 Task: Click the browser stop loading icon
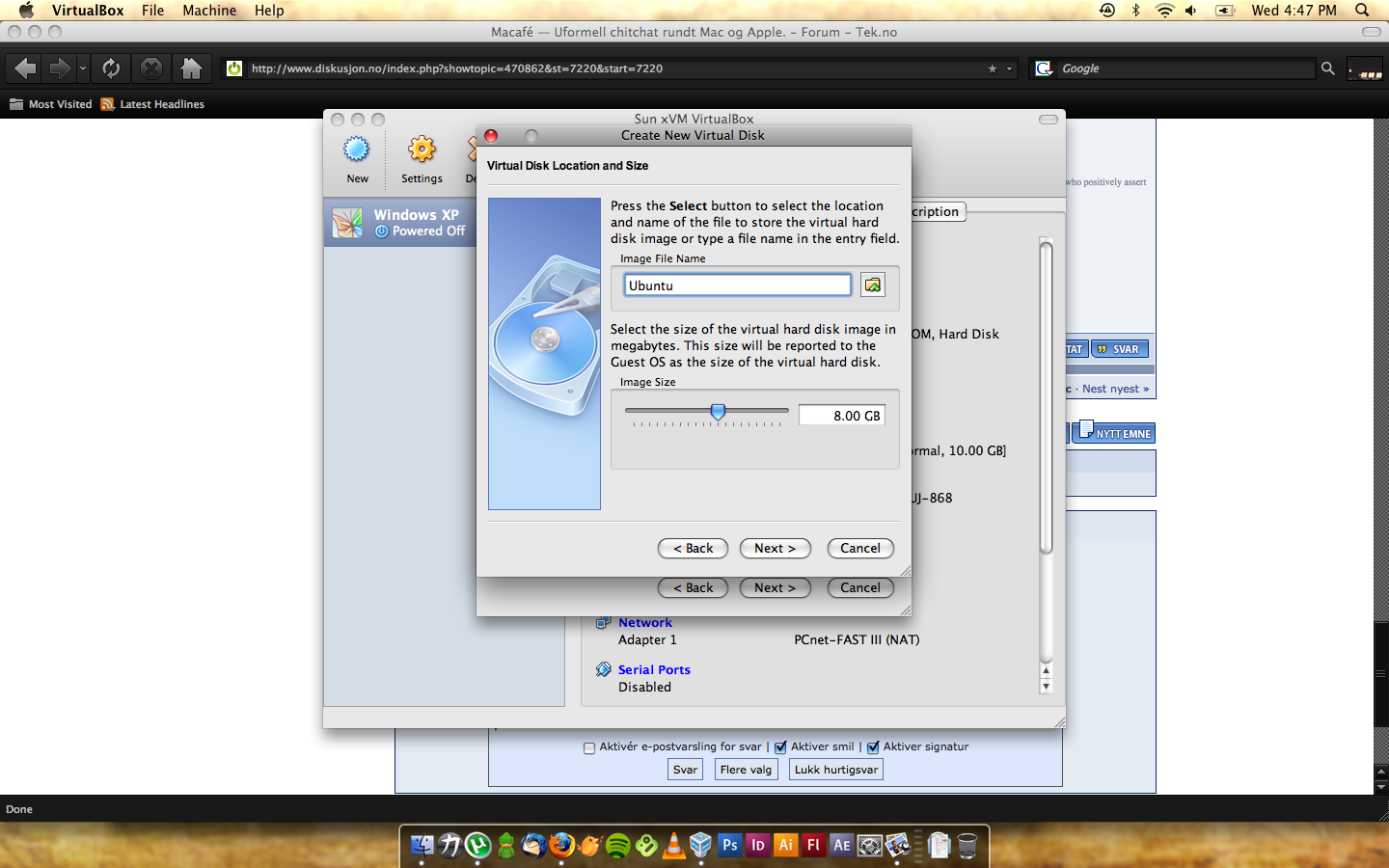[151, 68]
